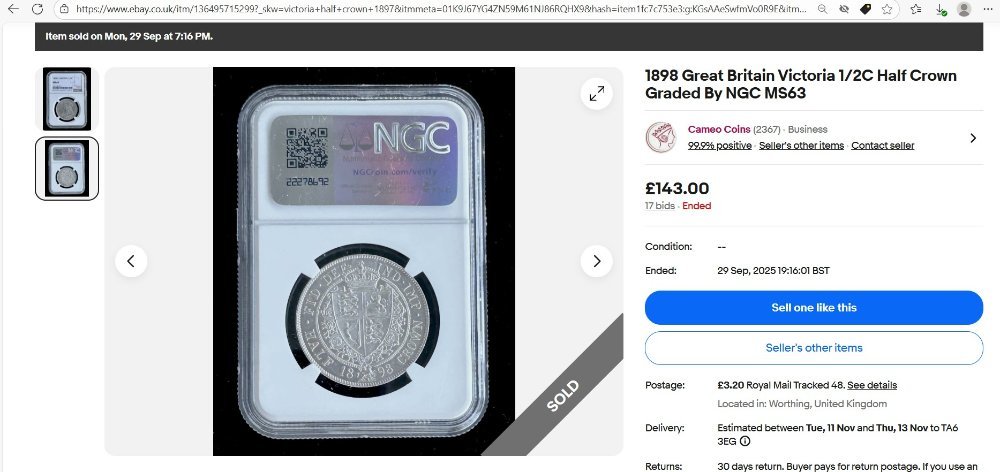Image resolution: width=1000 pixels, height=472 pixels.
Task: Expand Cameo Coins seller details chevron
Action: point(973,138)
